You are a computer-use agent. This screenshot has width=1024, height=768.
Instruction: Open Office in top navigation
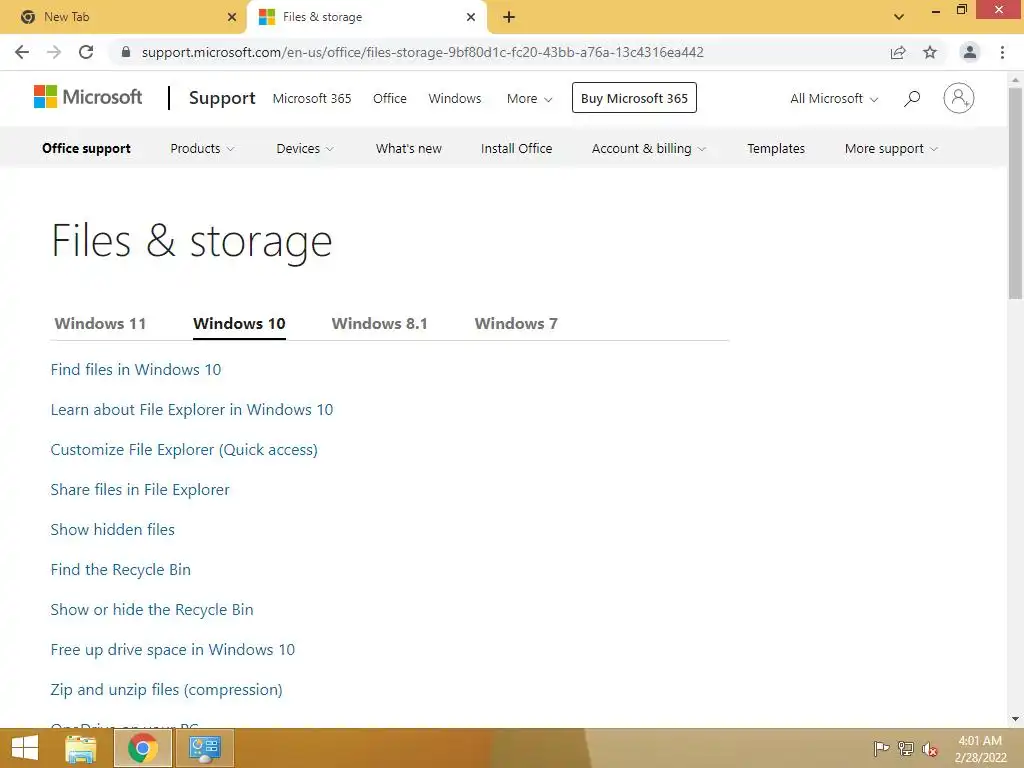click(390, 99)
